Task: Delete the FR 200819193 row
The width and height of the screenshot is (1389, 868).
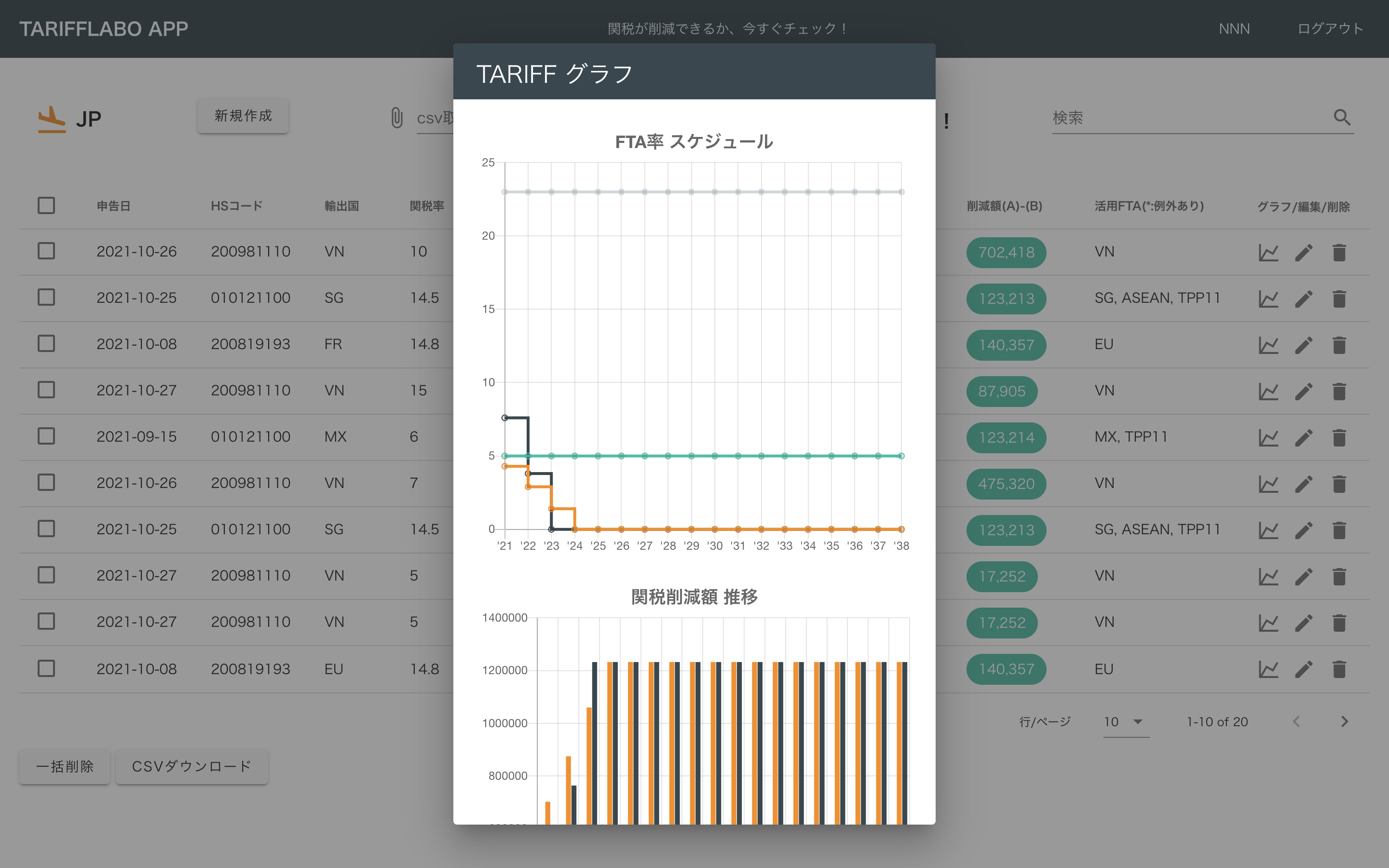Action: click(1339, 345)
